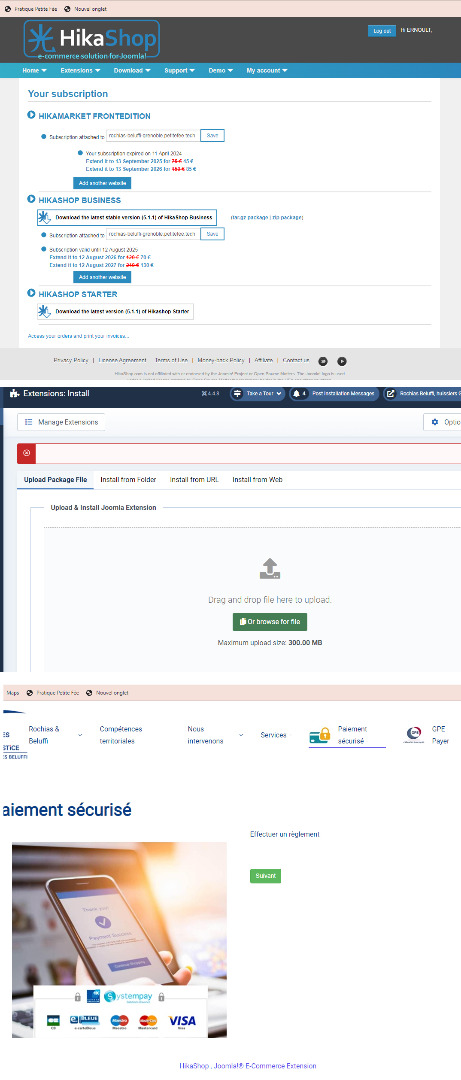The height and width of the screenshot is (1080, 461).
Task: Click the green Suivant button
Action: 265,876
